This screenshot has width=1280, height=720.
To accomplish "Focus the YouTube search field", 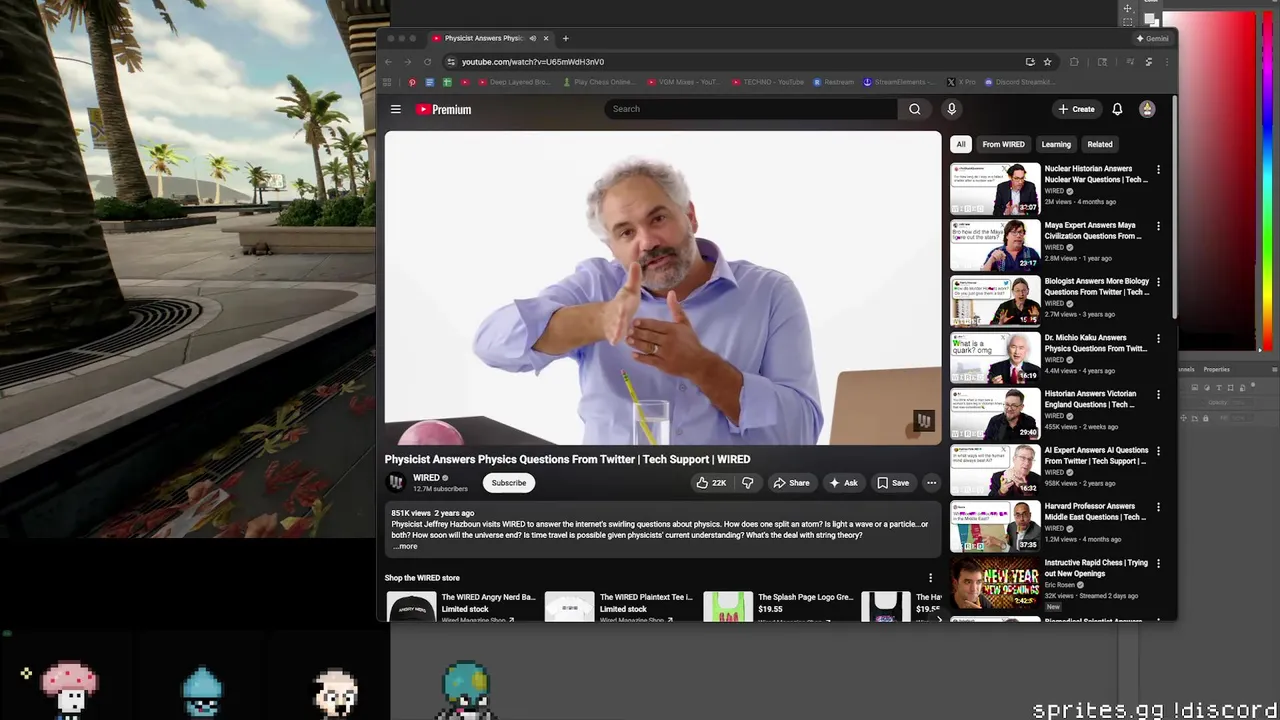I will (750, 109).
